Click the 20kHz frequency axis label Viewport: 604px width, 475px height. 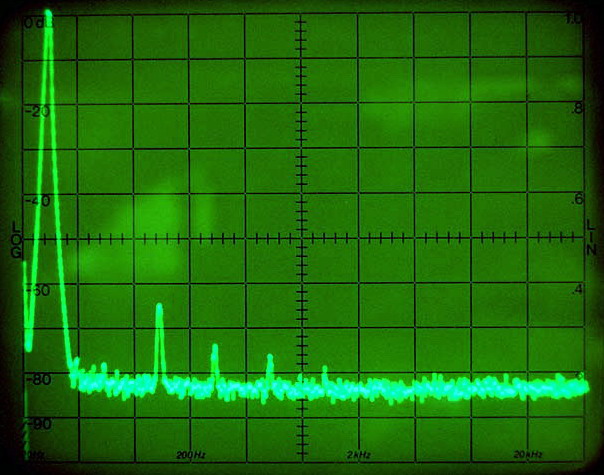[x=528, y=454]
